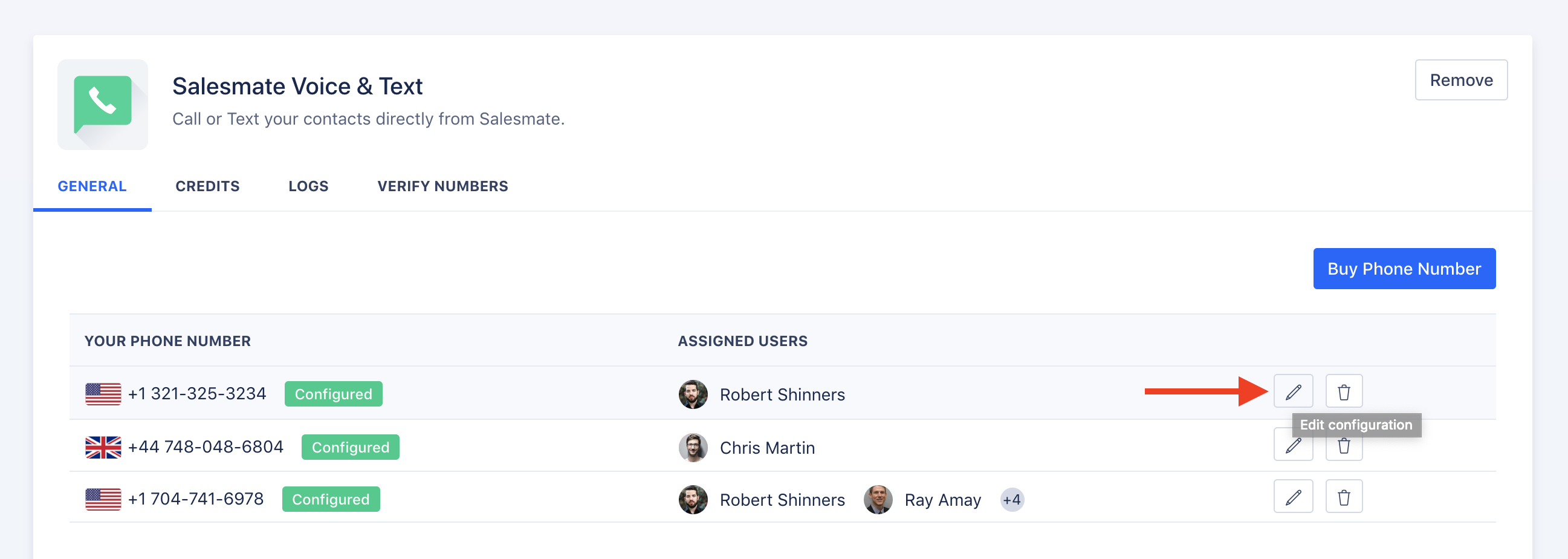1568x559 pixels.
Task: Click the 'Call or Text your contacts' description
Action: tap(368, 119)
